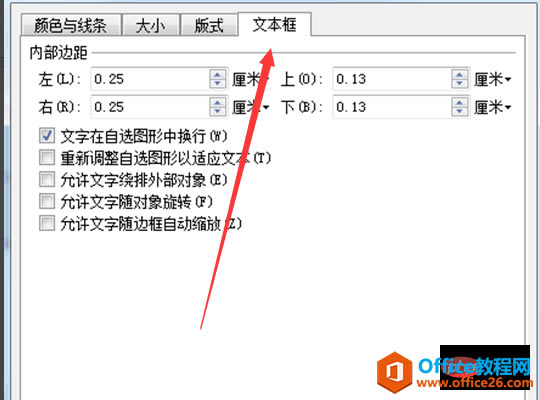Decrease the 左(L) margin with down arrow
This screenshot has width=540, height=400.
click(x=217, y=84)
